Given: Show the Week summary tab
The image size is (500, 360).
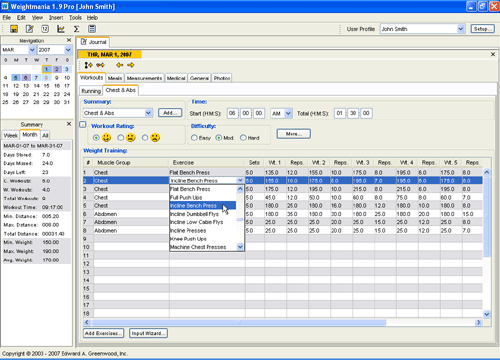Looking at the screenshot, I should 11,135.
